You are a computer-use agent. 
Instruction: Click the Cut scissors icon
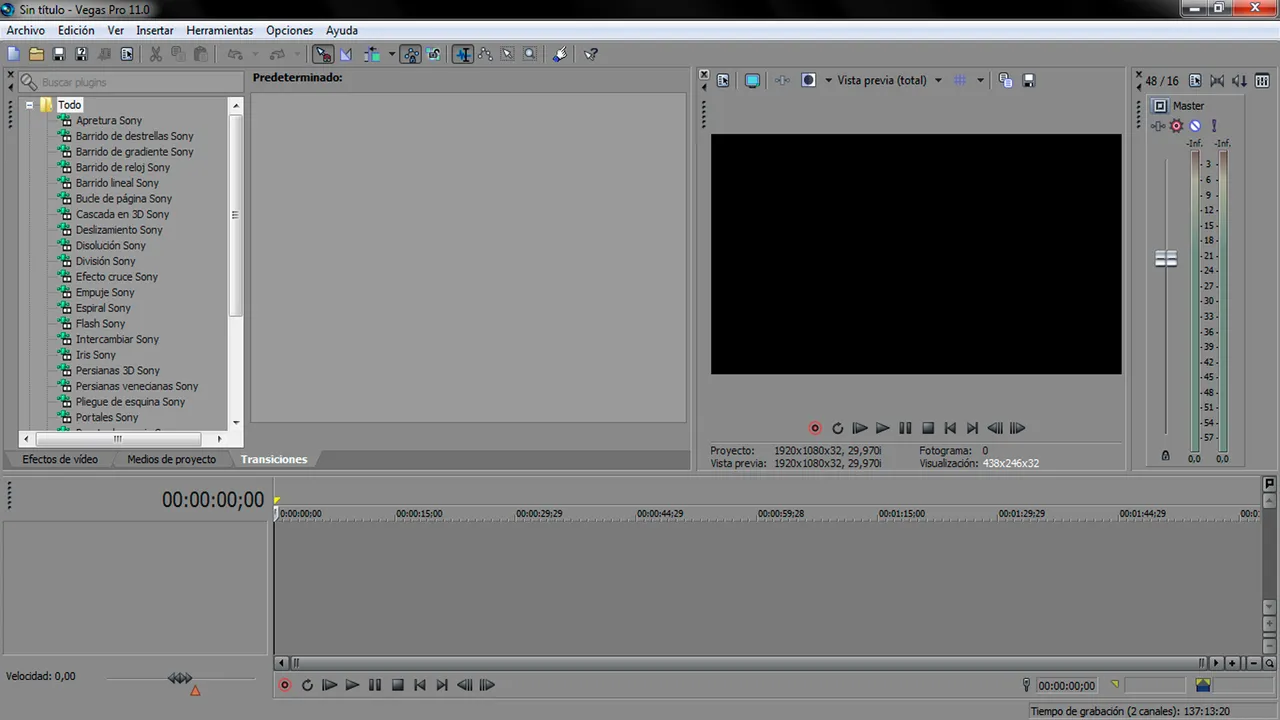tap(156, 54)
